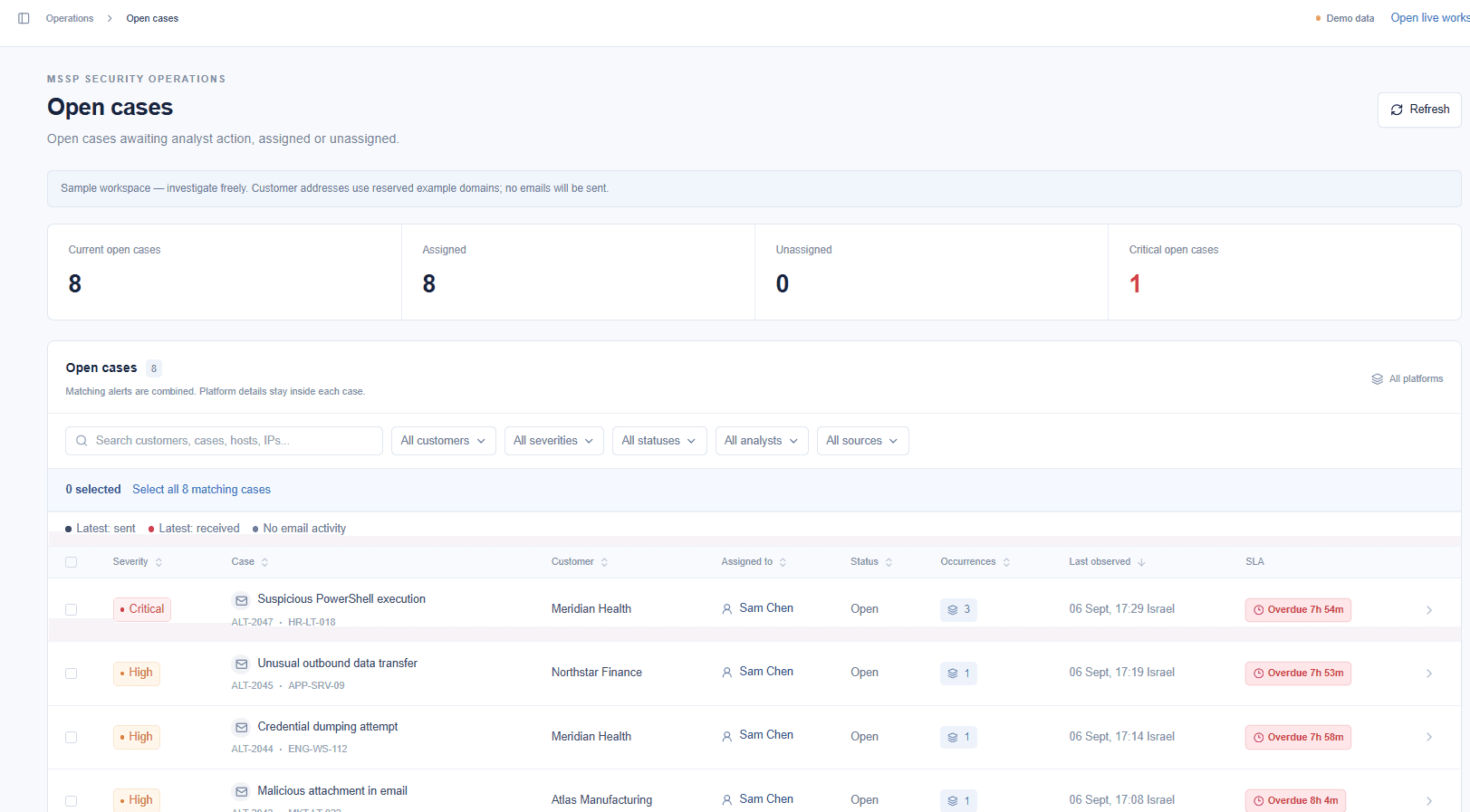Image resolution: width=1470 pixels, height=812 pixels.
Task: Click analyst icon in Credential dumping row
Action: tap(726, 737)
